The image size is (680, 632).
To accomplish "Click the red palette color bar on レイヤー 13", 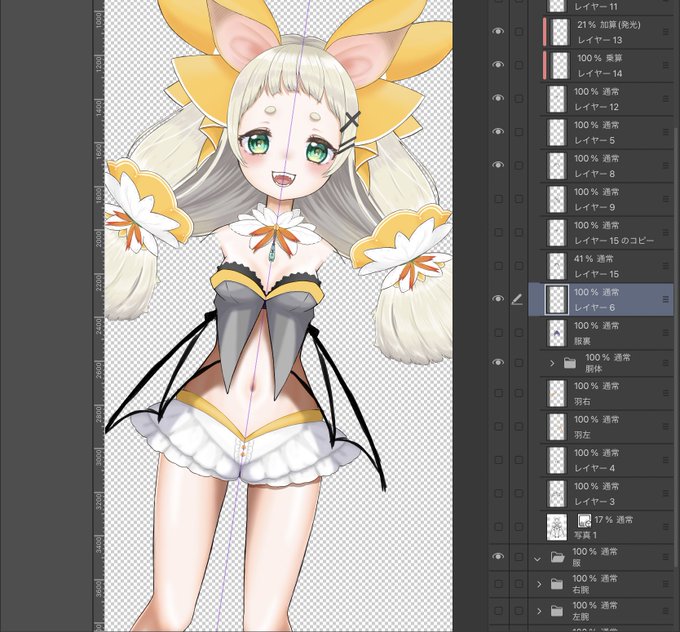I will pyautogui.click(x=545, y=32).
